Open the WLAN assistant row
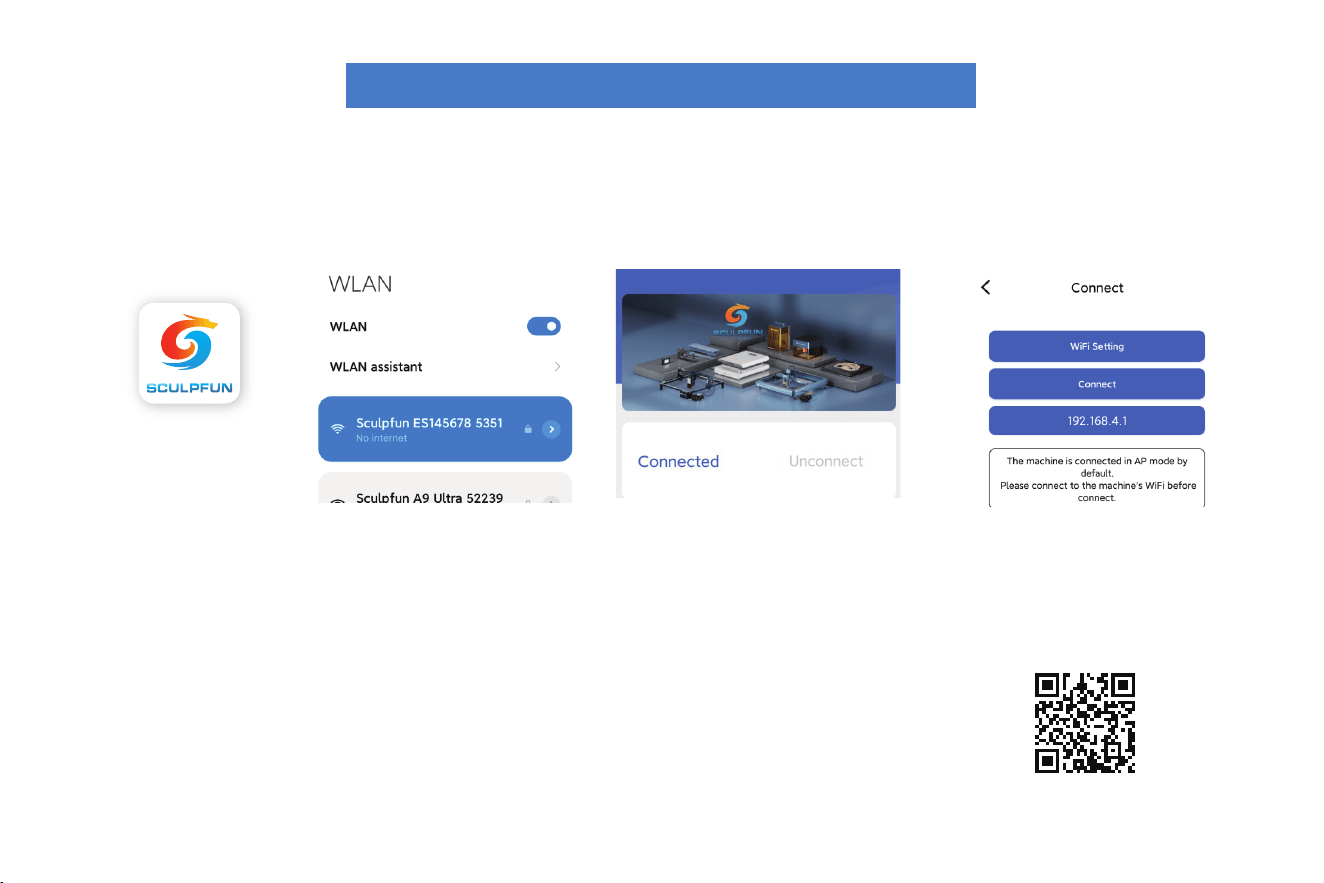The width and height of the screenshot is (1324, 883). [445, 367]
